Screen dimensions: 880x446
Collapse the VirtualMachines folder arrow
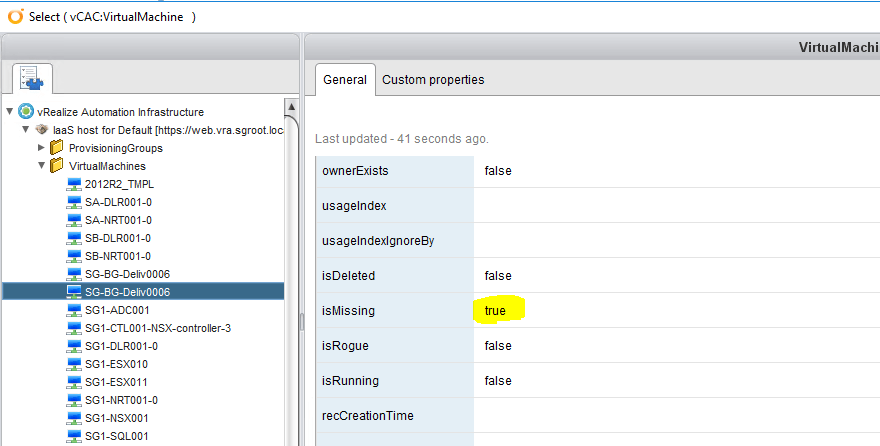(x=42, y=165)
